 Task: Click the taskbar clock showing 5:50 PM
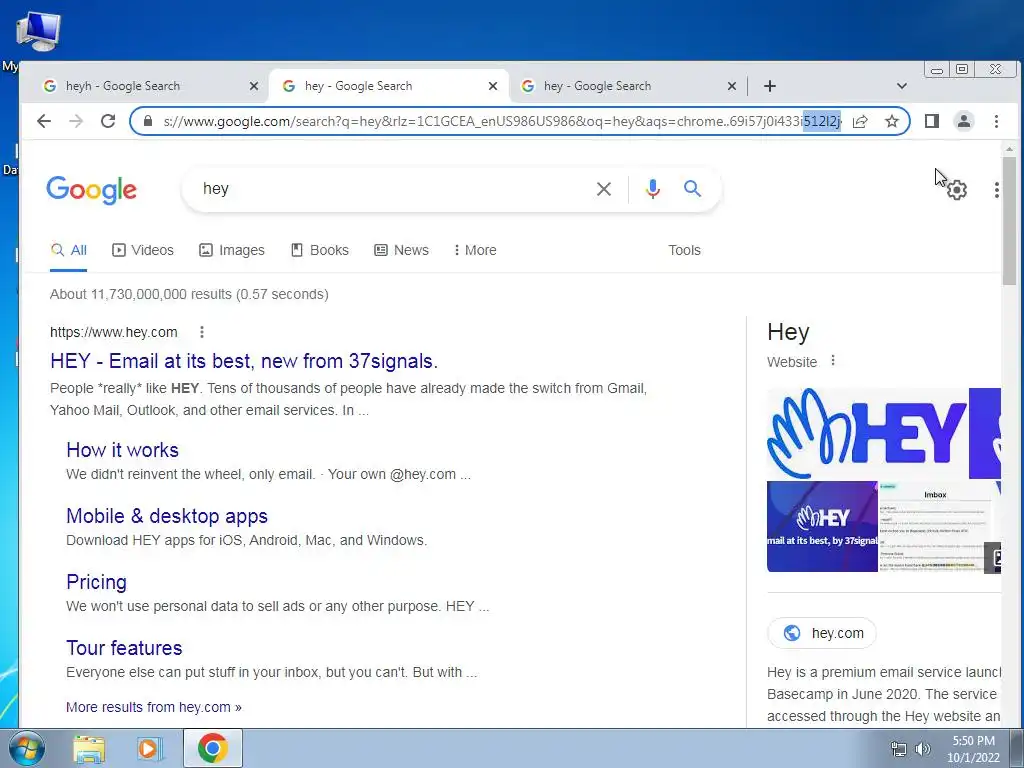pos(973,749)
